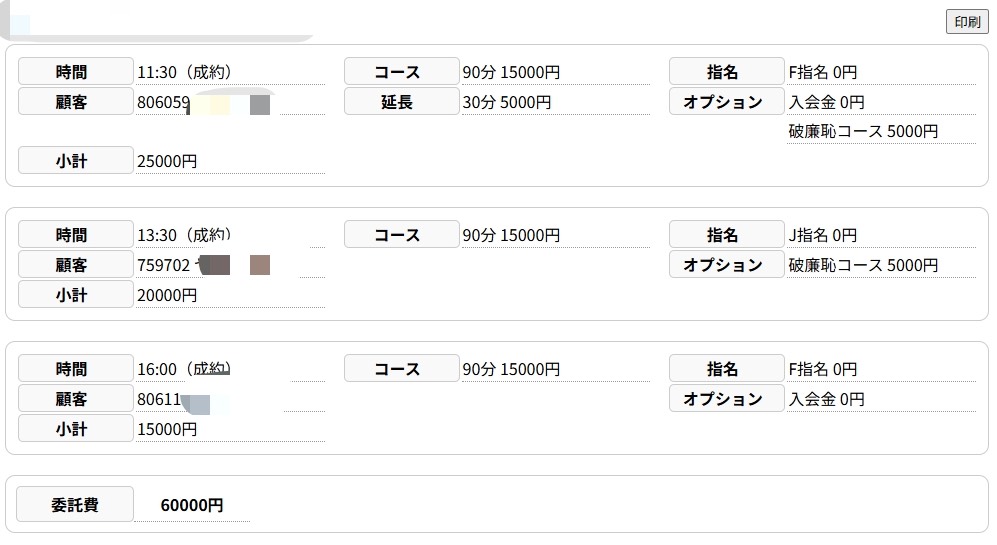Click the 印刷 print button
This screenshot has width=997, height=545.
[x=966, y=22]
